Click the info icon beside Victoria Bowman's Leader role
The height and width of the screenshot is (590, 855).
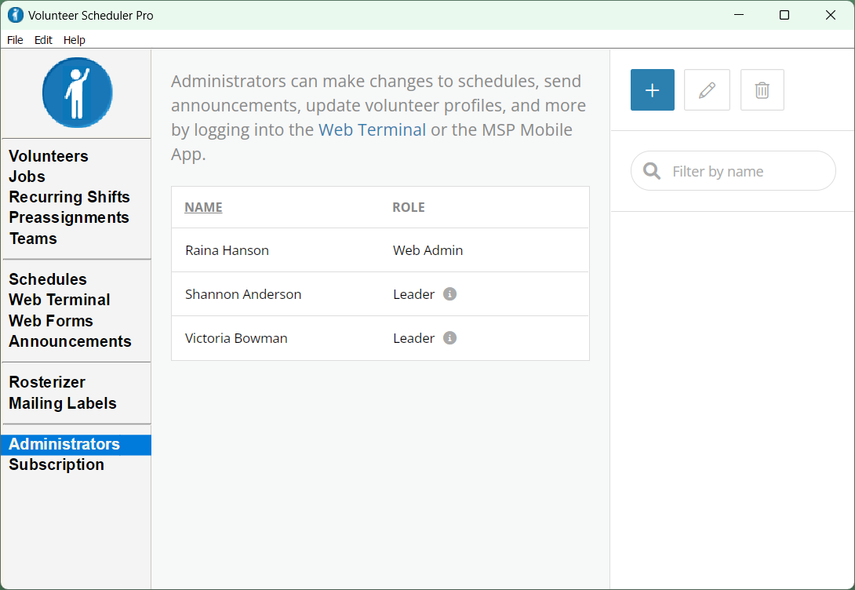(x=449, y=338)
